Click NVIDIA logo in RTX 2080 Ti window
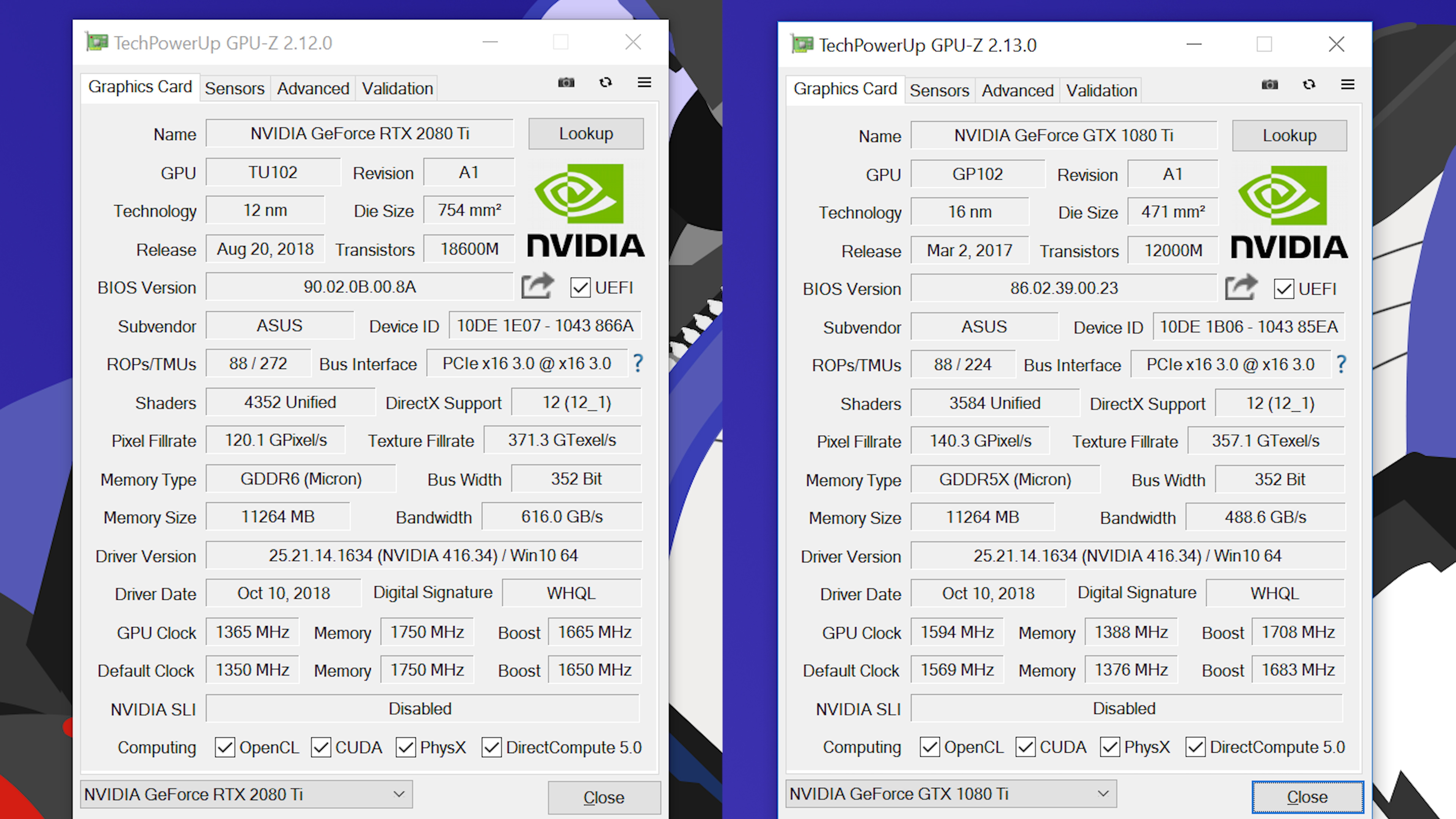The height and width of the screenshot is (819, 1456). (585, 210)
